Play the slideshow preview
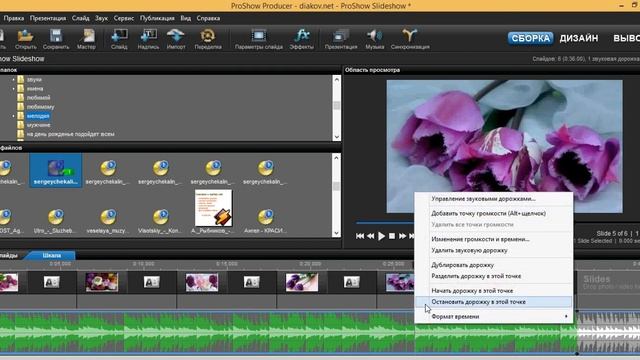 (x=381, y=236)
